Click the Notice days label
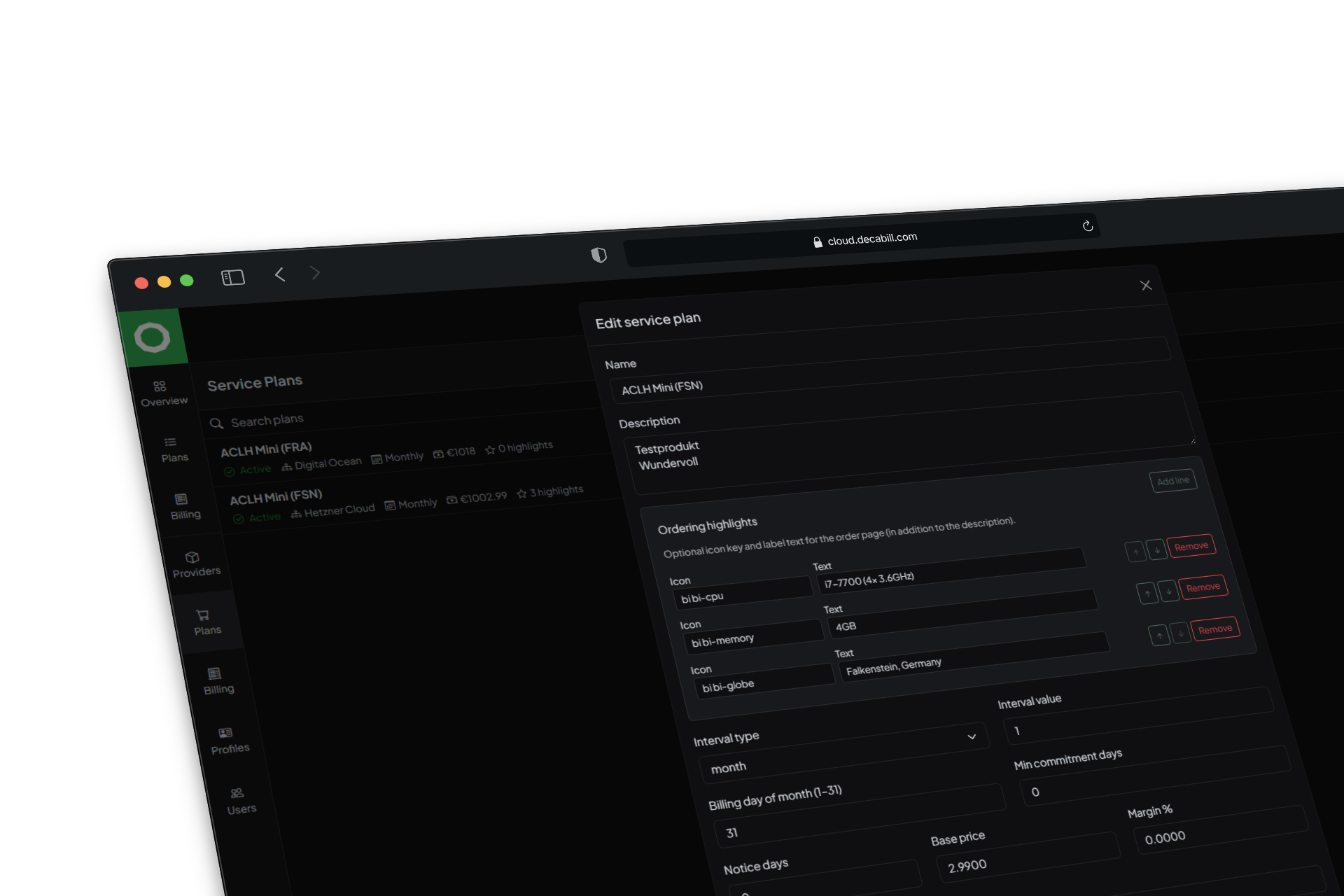Screen dimensions: 1344x896 point(755,867)
